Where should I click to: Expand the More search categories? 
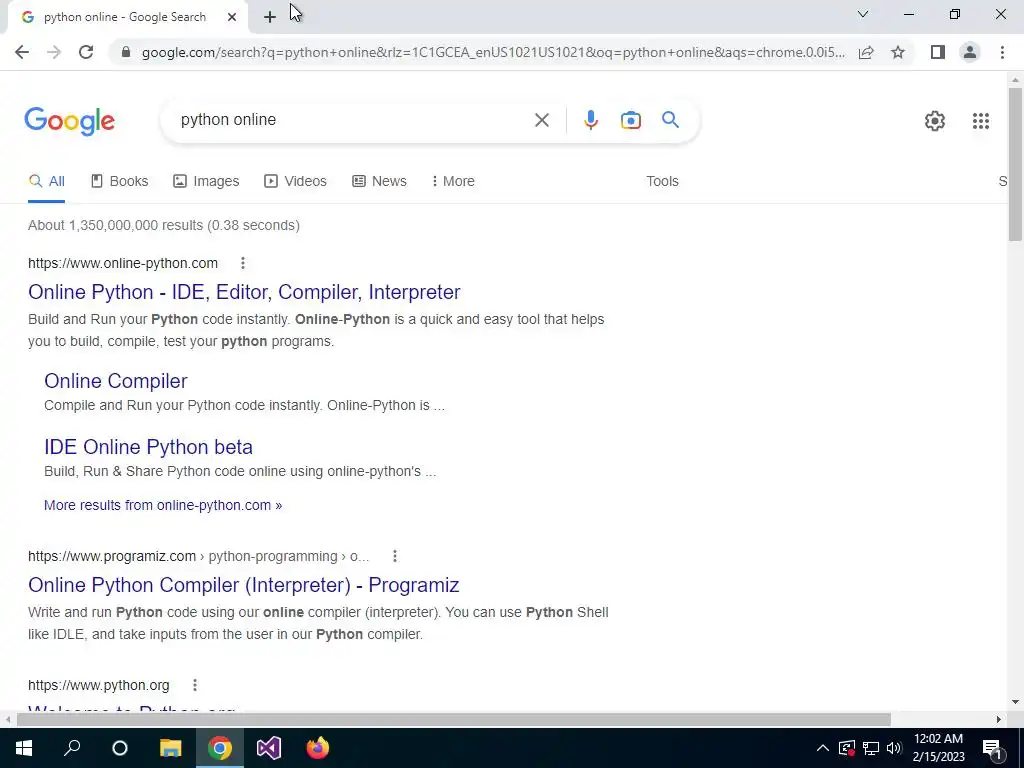point(453,181)
